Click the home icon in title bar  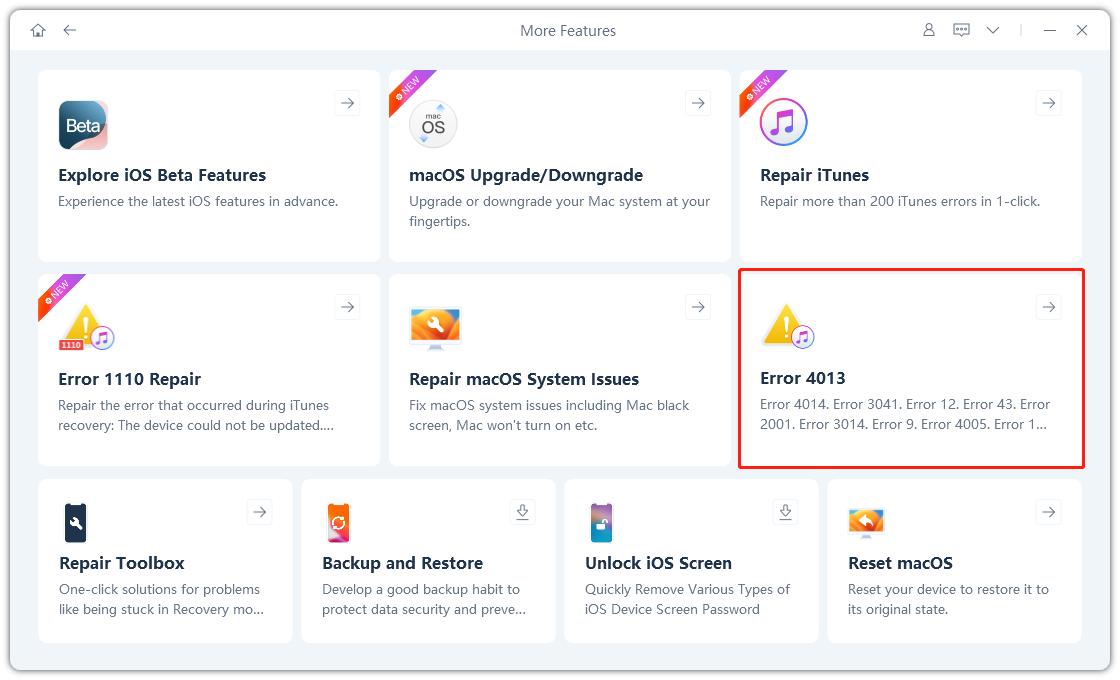click(x=38, y=30)
